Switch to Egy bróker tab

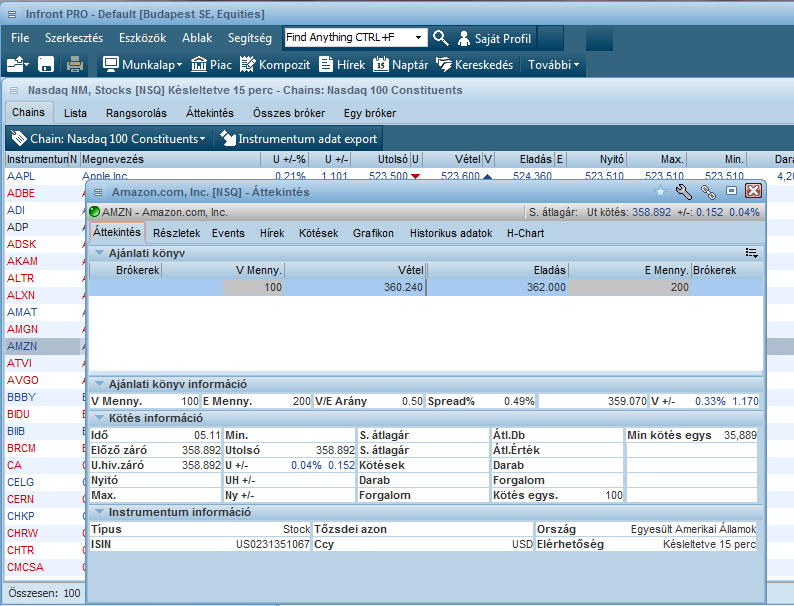click(370, 113)
